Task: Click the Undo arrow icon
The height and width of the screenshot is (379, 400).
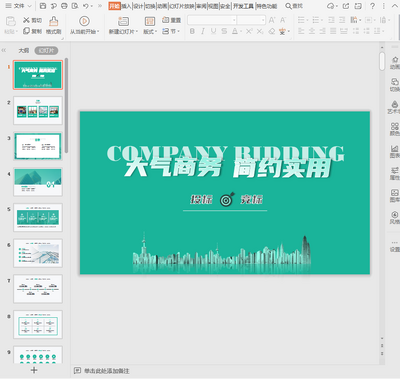Action: tap(86, 6)
